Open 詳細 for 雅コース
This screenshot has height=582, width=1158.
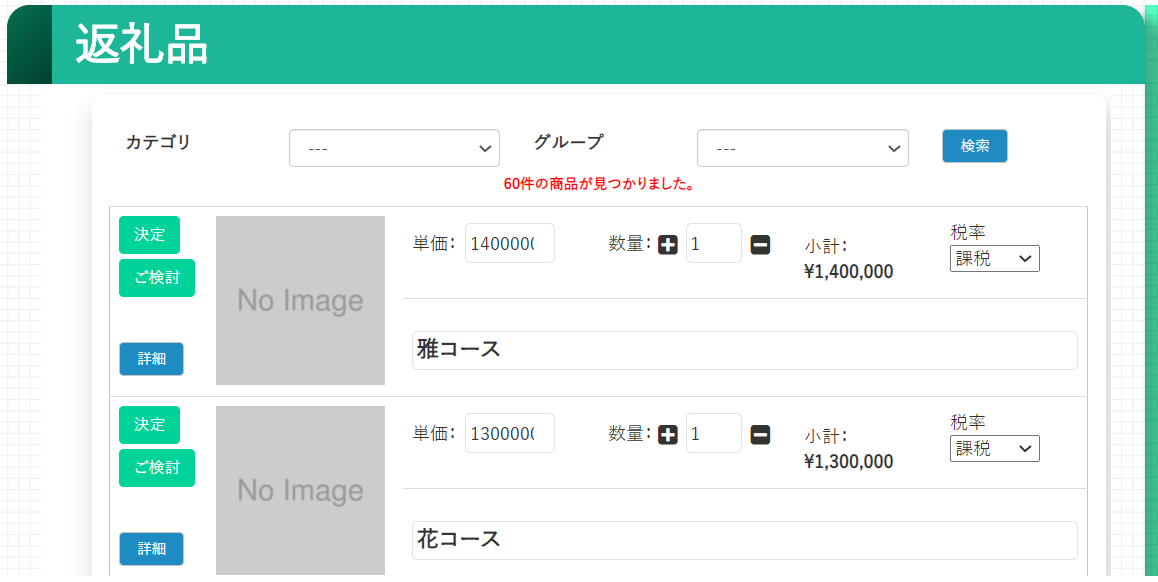[x=151, y=359]
